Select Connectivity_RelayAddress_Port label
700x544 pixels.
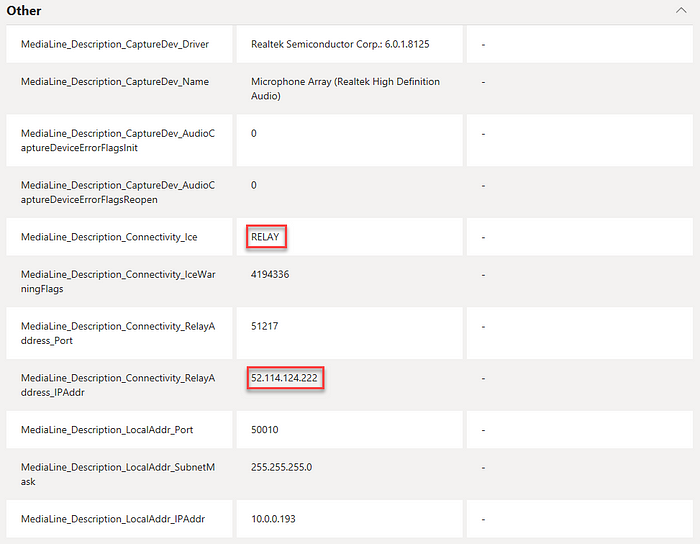tap(118, 333)
